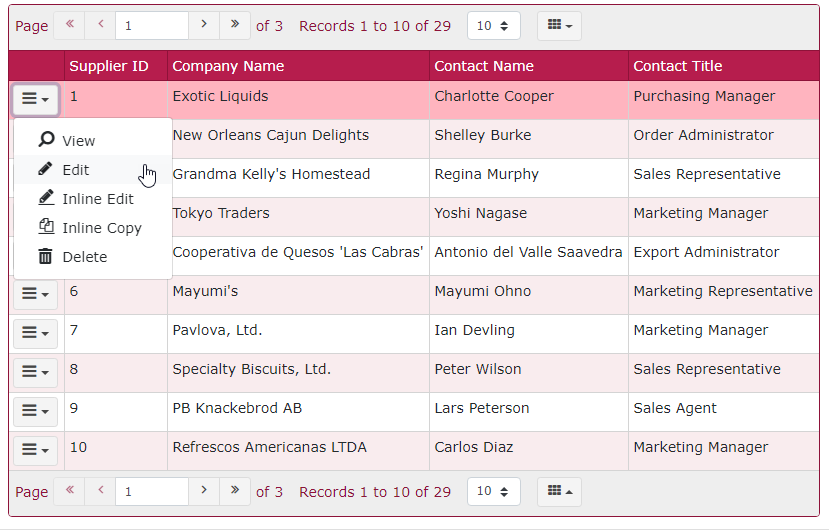The height and width of the screenshot is (530, 829).
Task: Click previous page arrow in top pager
Action: click(100, 25)
